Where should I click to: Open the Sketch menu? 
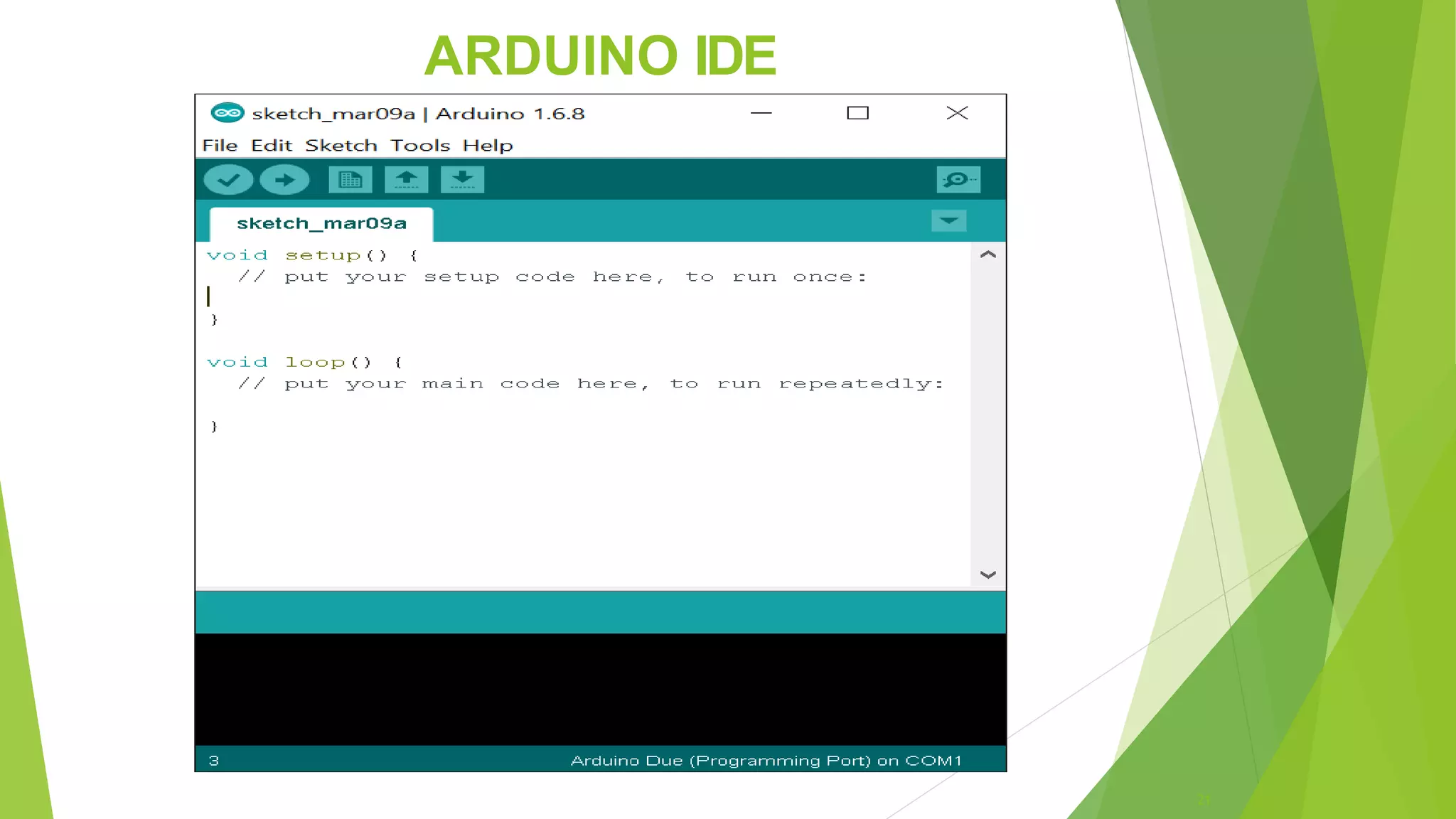coord(341,146)
